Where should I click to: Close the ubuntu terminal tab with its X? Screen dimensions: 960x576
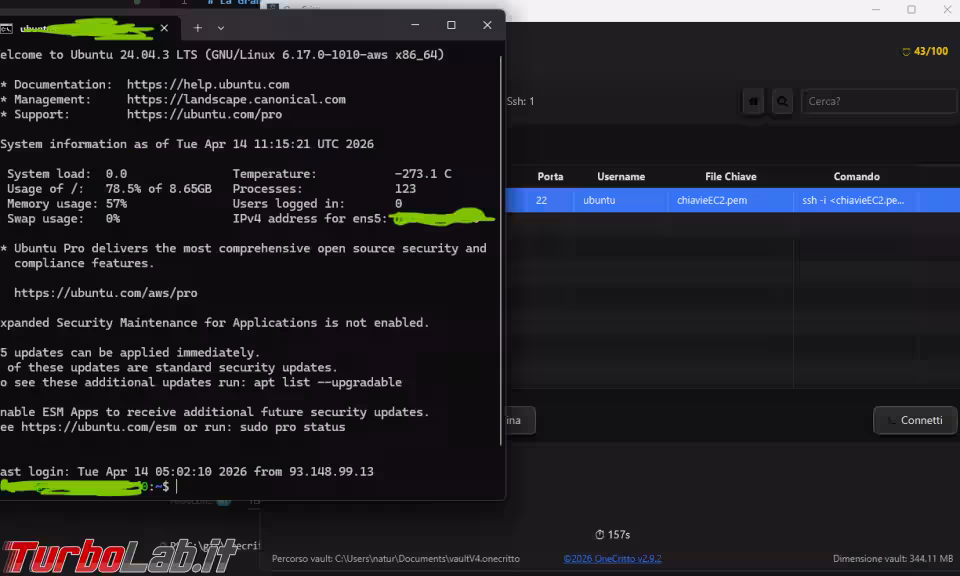tap(165, 28)
